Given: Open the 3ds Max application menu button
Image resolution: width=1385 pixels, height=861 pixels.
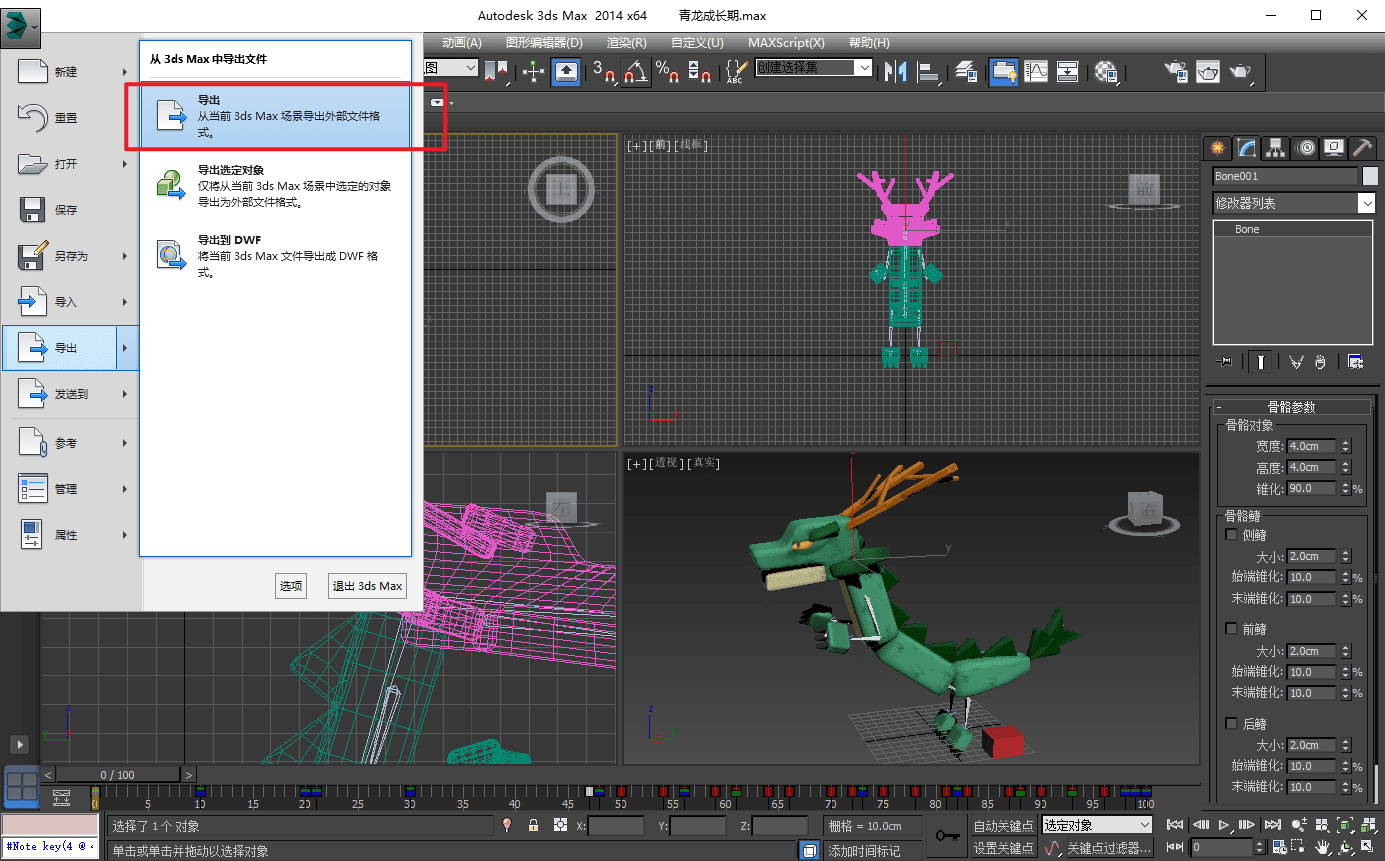Looking at the screenshot, I should [21, 28].
